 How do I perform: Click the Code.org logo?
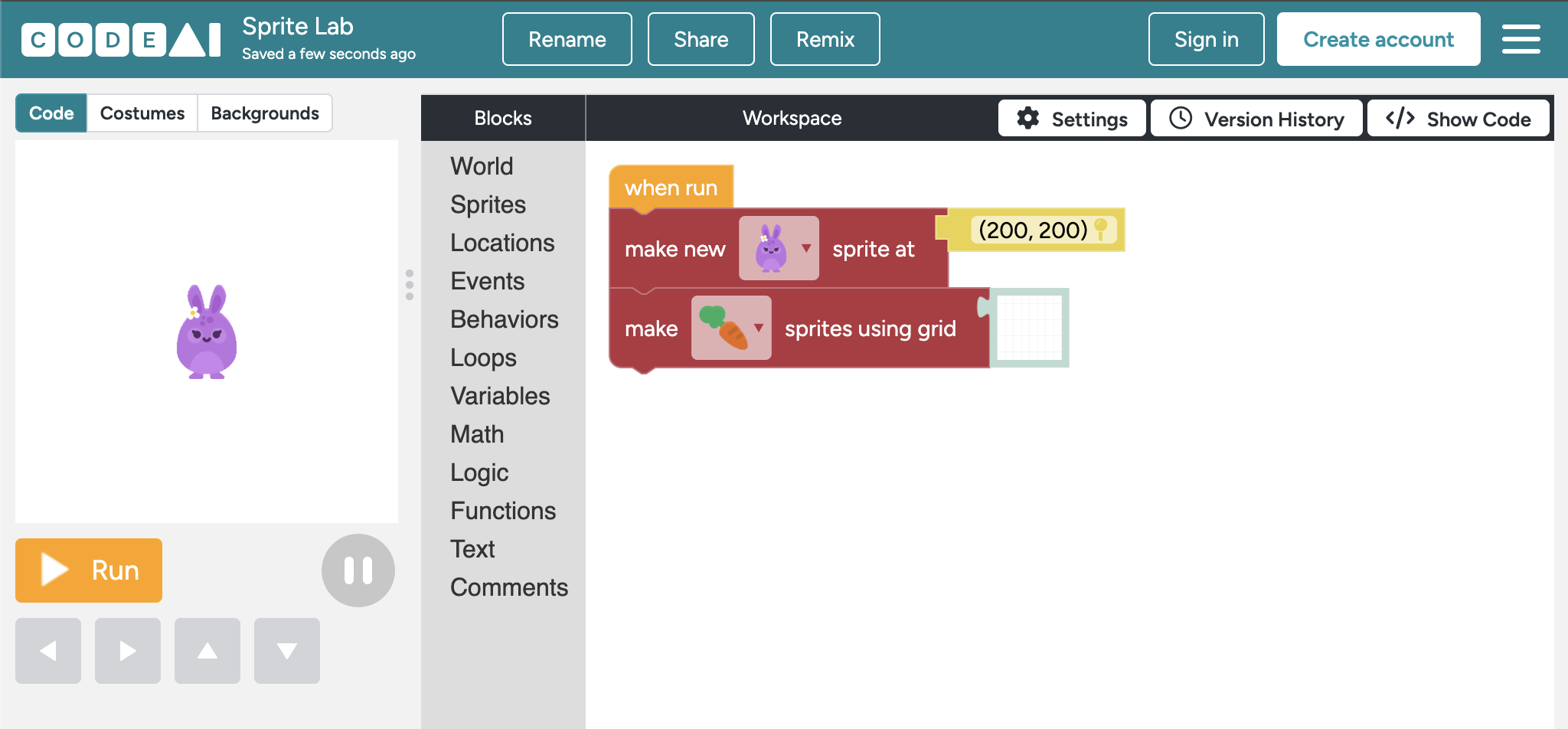click(121, 39)
